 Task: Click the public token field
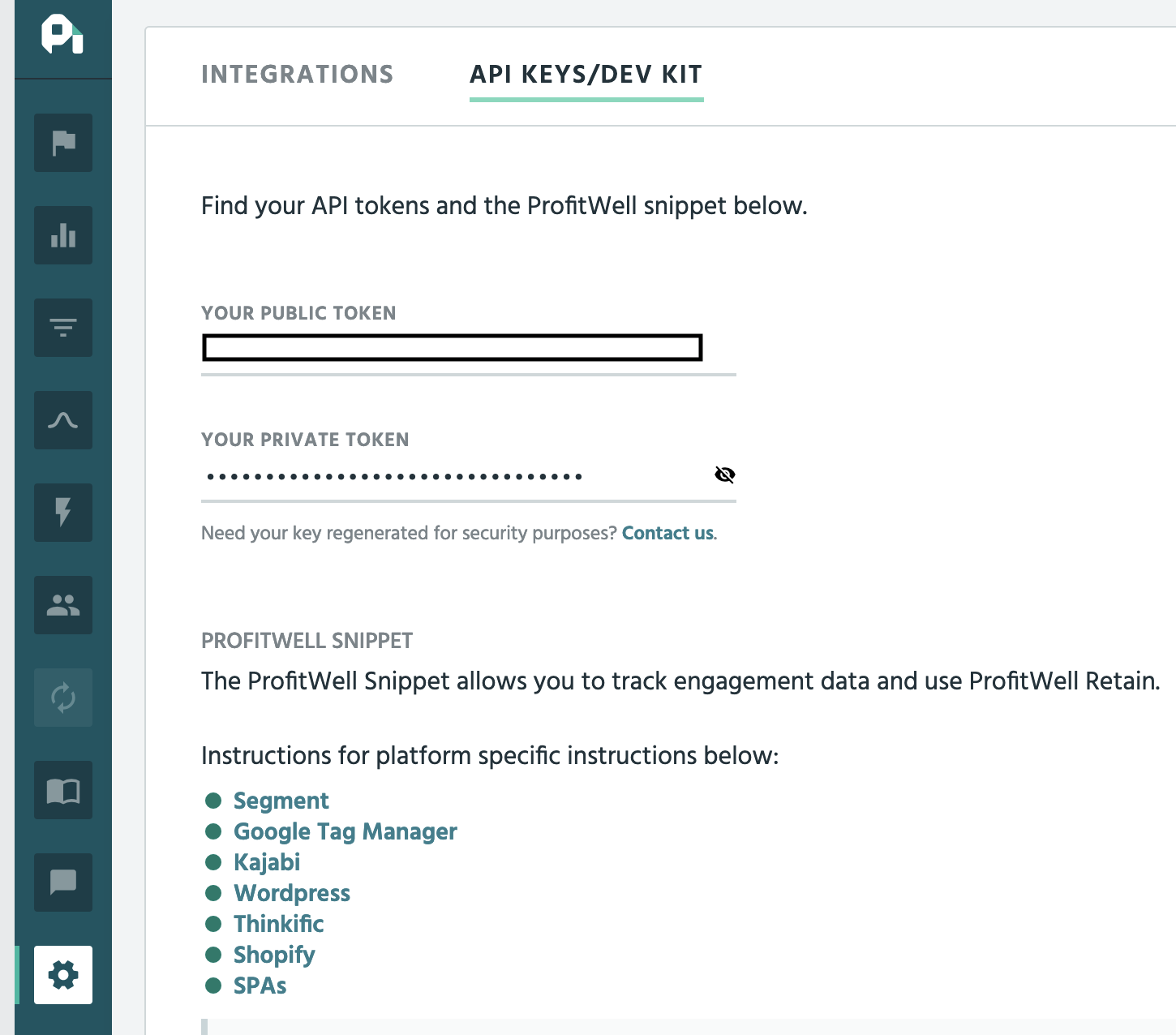pyautogui.click(x=452, y=348)
